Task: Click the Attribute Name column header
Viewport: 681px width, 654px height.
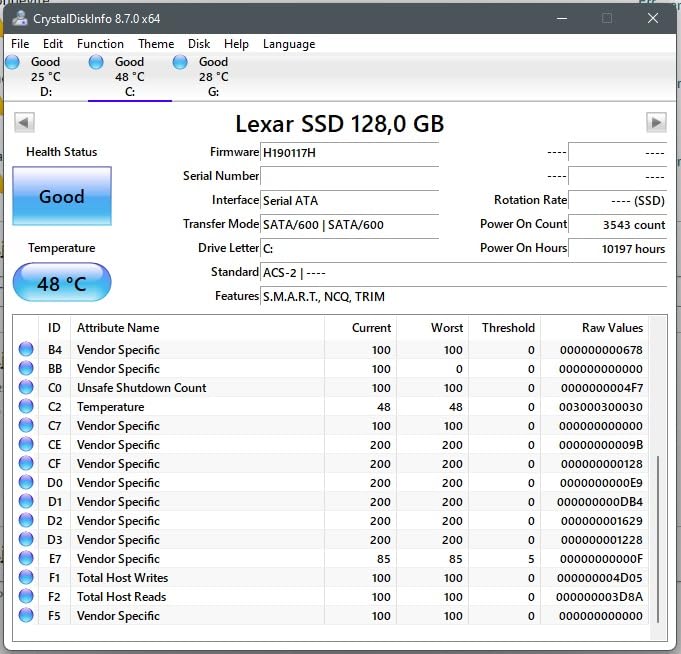Action: 198,328
